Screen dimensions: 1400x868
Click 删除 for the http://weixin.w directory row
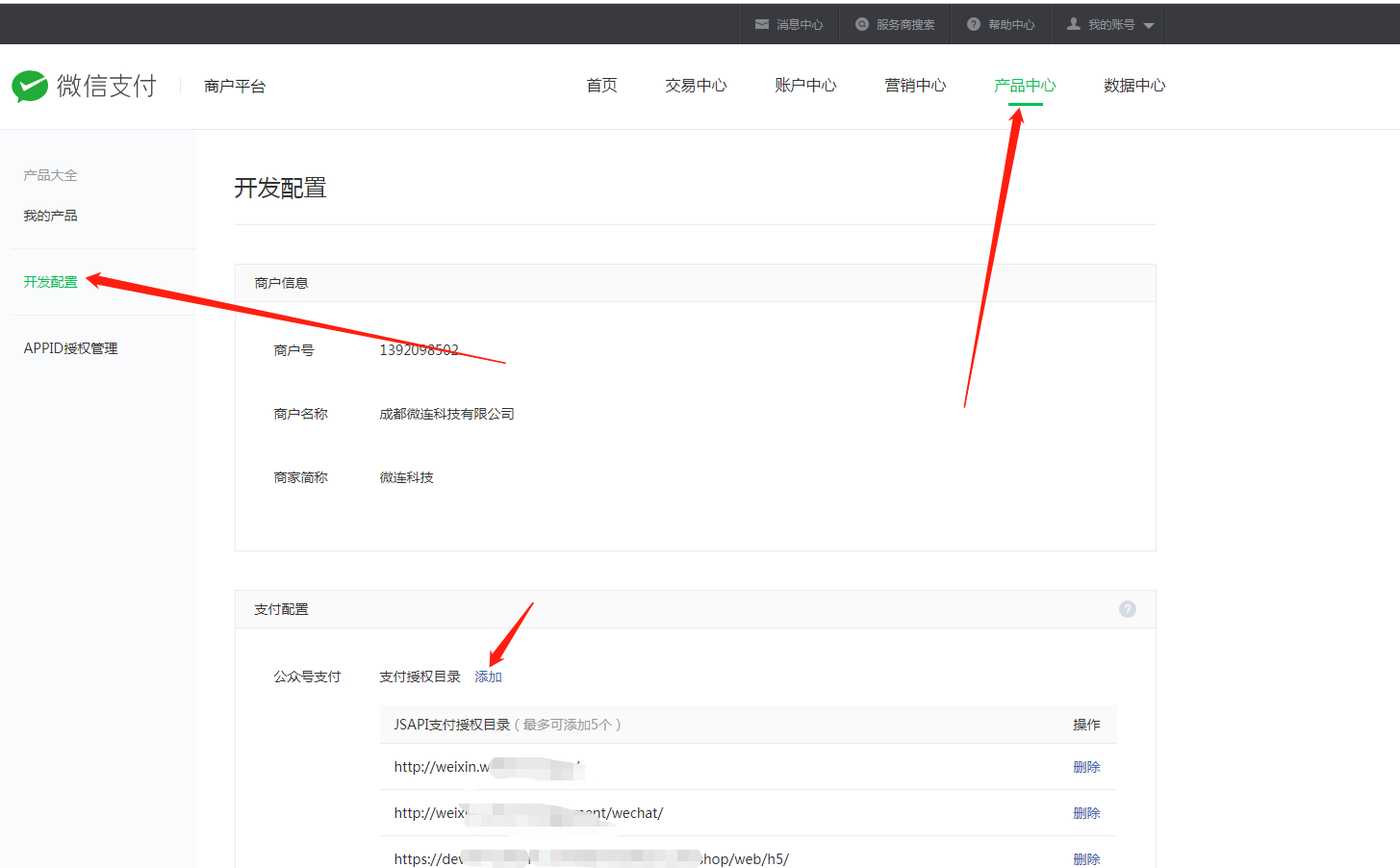pyautogui.click(x=1086, y=767)
